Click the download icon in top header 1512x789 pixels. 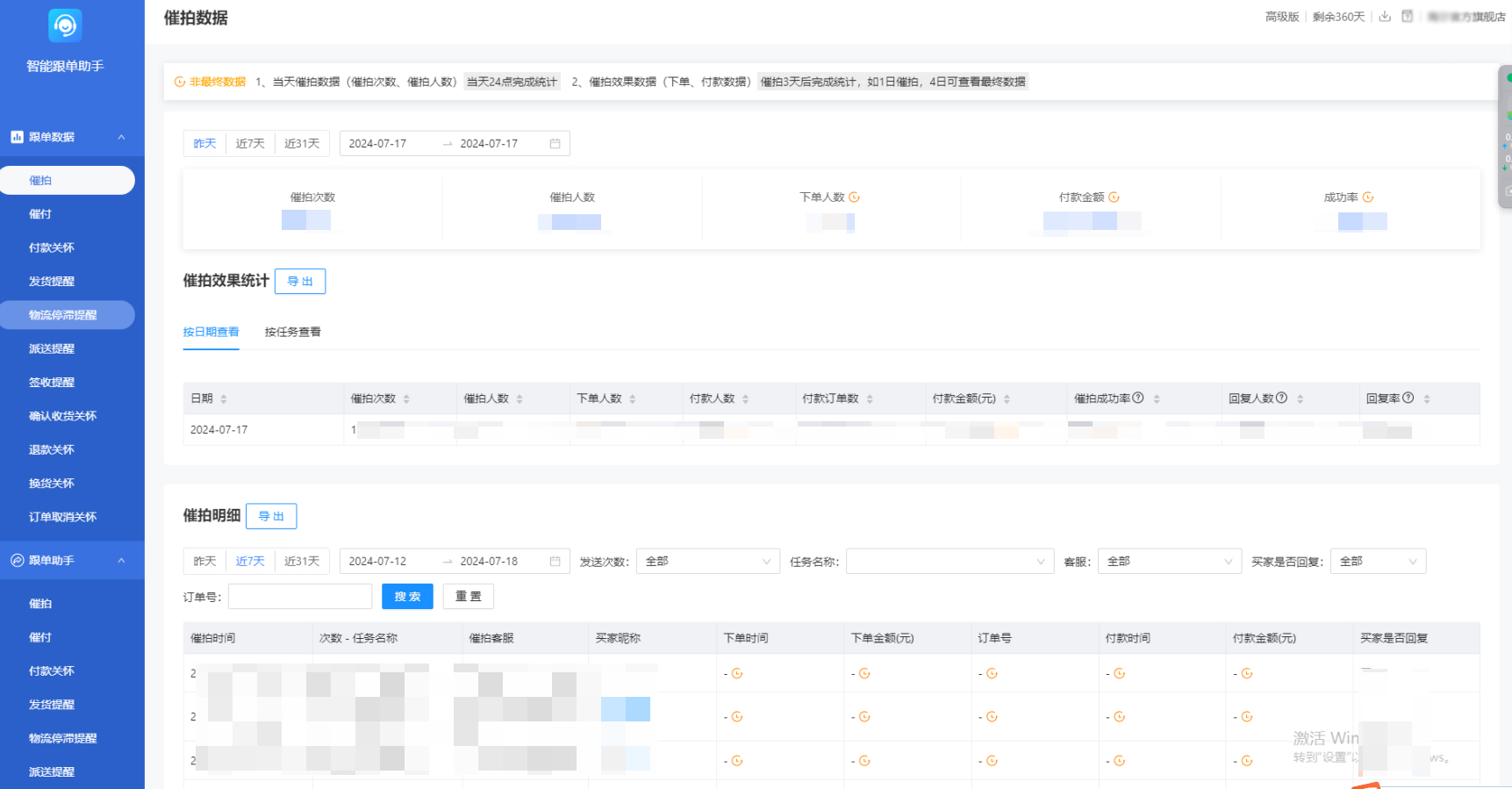[1385, 17]
